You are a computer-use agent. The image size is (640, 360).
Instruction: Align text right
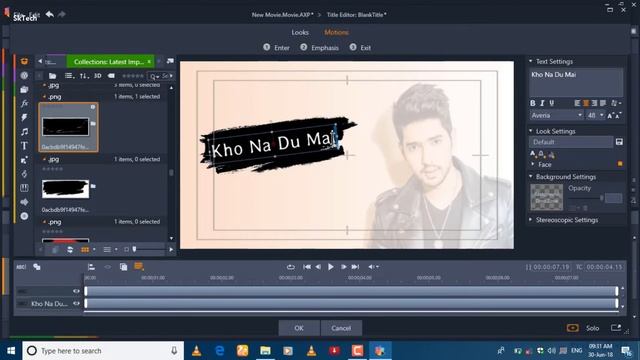click(x=594, y=103)
